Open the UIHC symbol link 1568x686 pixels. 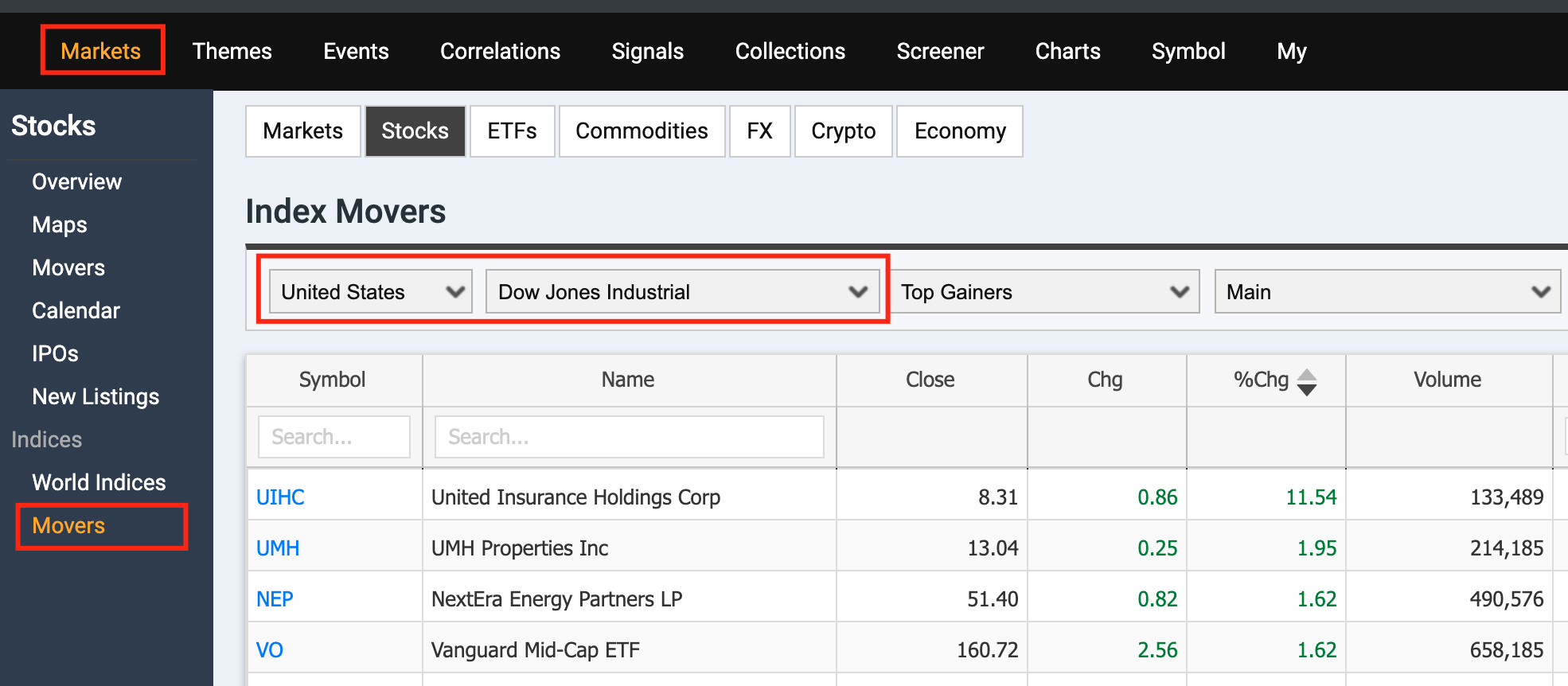[280, 497]
